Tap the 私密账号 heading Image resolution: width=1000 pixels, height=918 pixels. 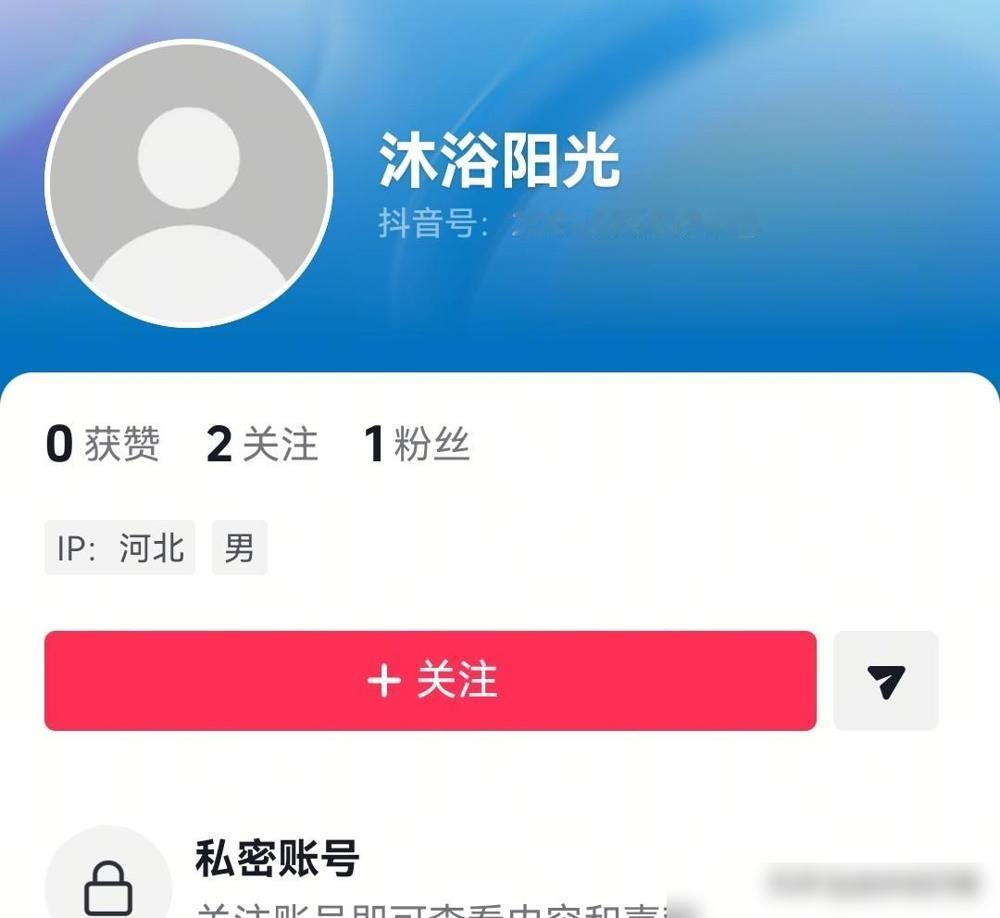(x=277, y=859)
